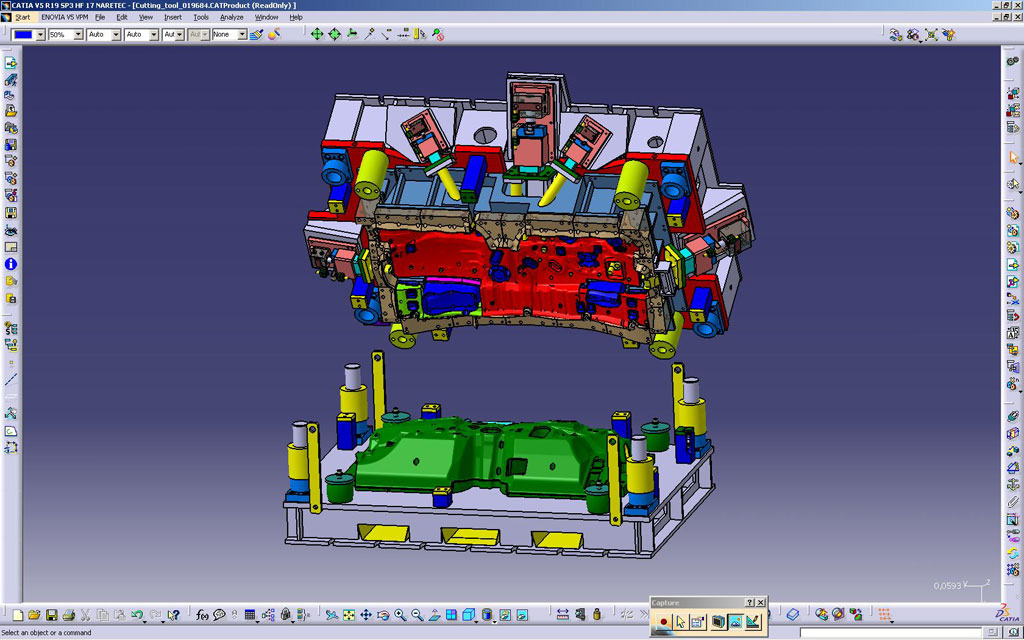Click the Print icon in bottom toolbar
1024x640 pixels.
tap(68, 614)
